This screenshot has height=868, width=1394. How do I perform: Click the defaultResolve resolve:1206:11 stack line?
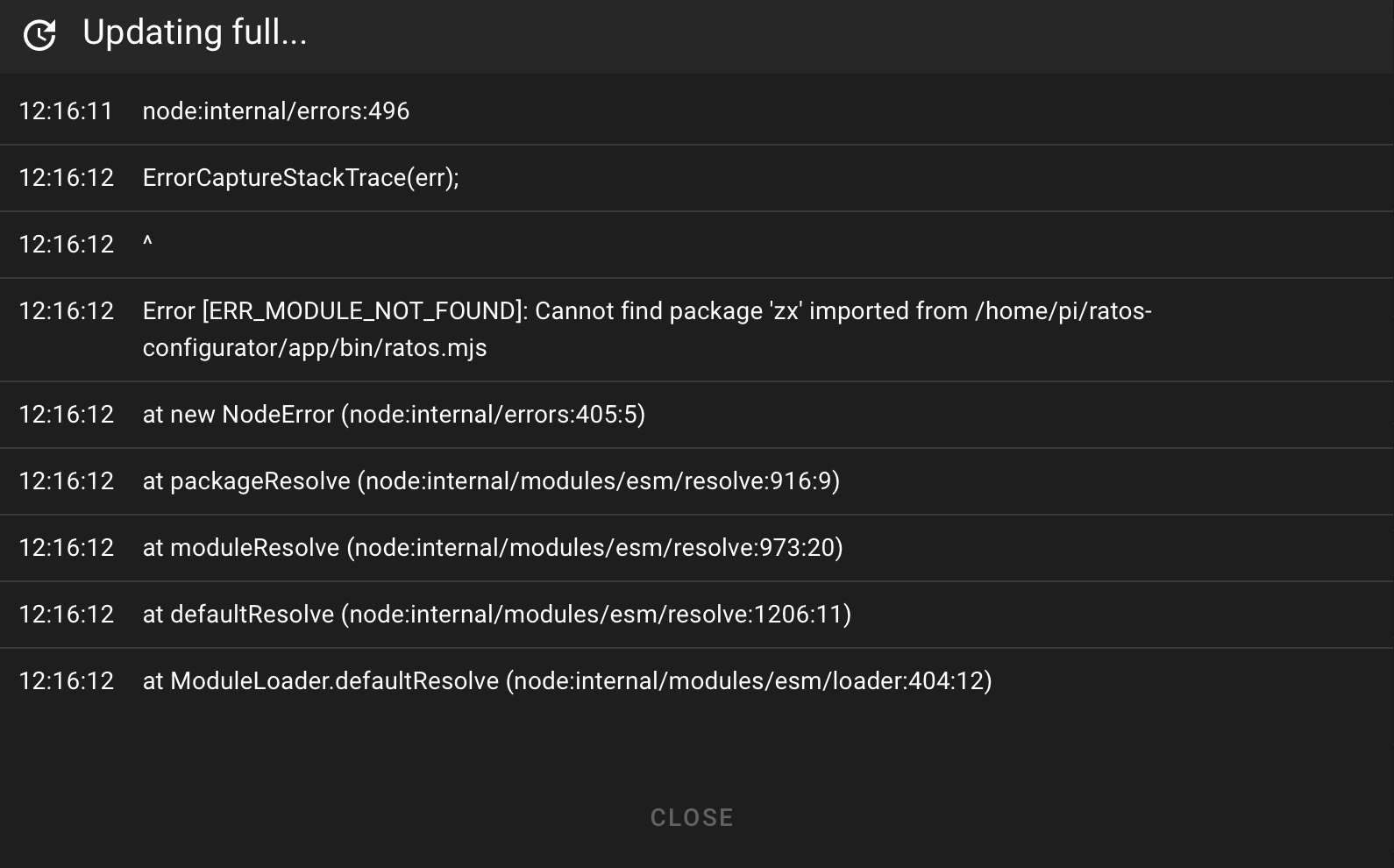click(x=497, y=615)
